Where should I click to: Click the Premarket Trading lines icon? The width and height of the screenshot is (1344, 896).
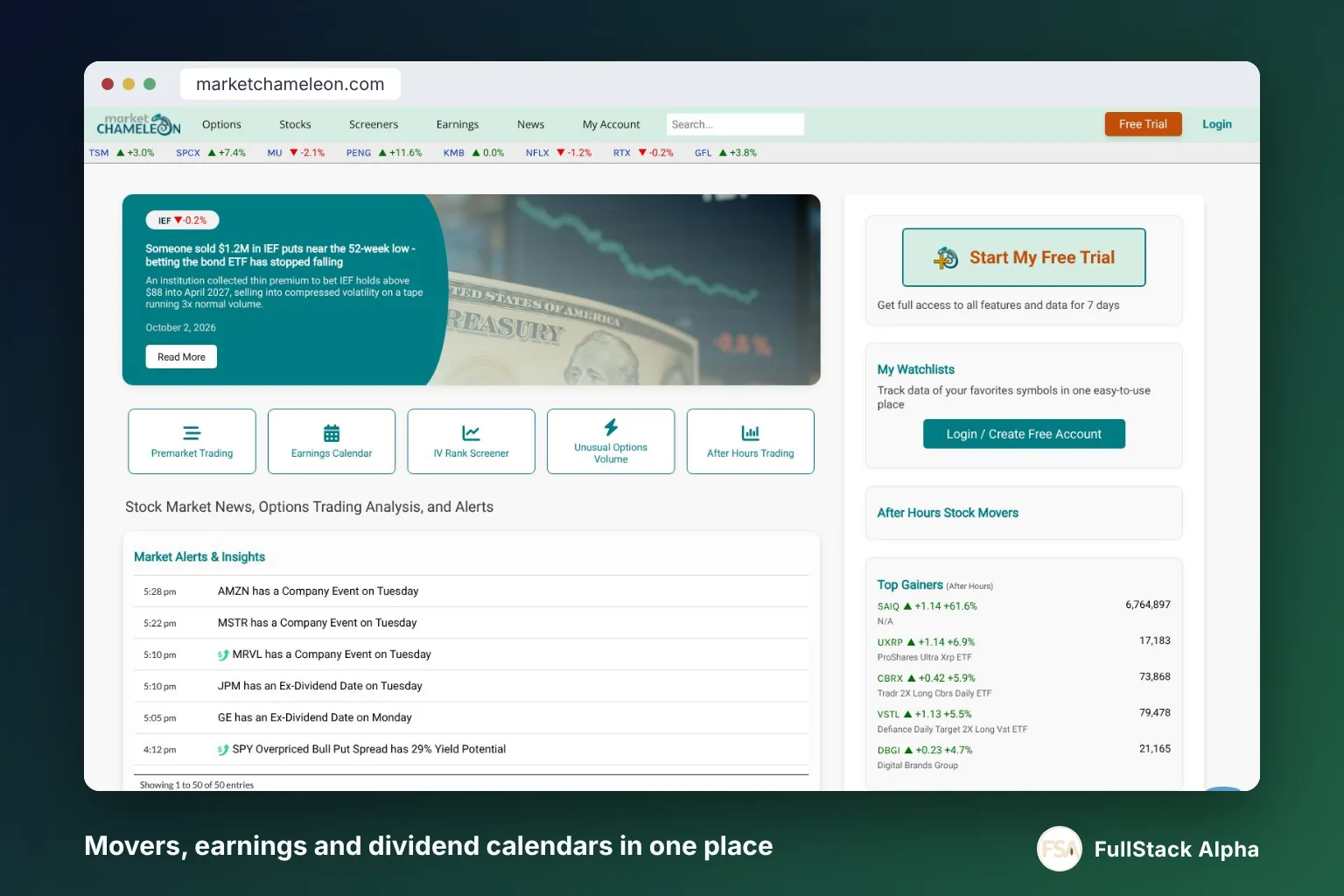click(192, 433)
